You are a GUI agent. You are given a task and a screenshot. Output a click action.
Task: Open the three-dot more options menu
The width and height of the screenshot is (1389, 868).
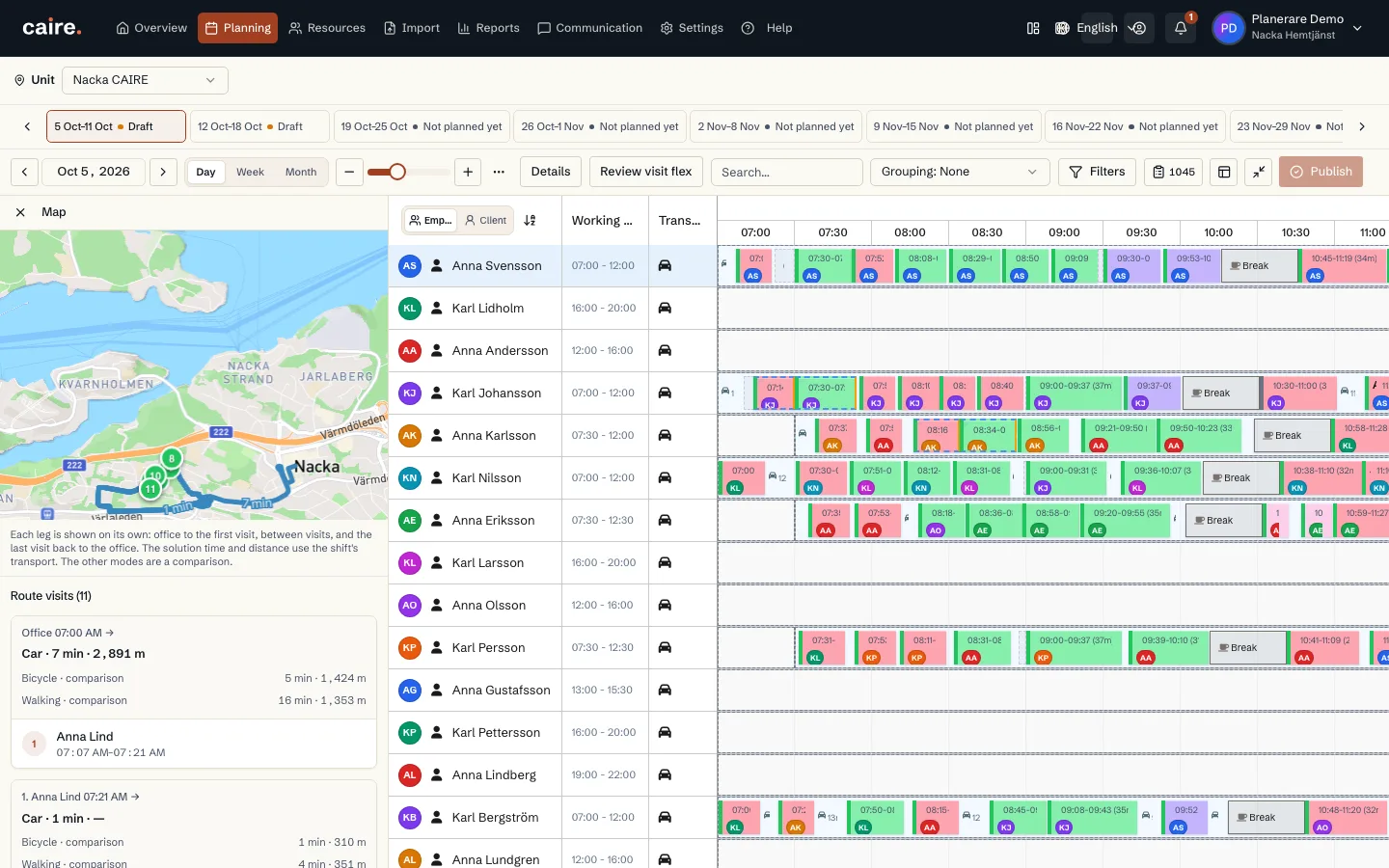pyautogui.click(x=499, y=172)
